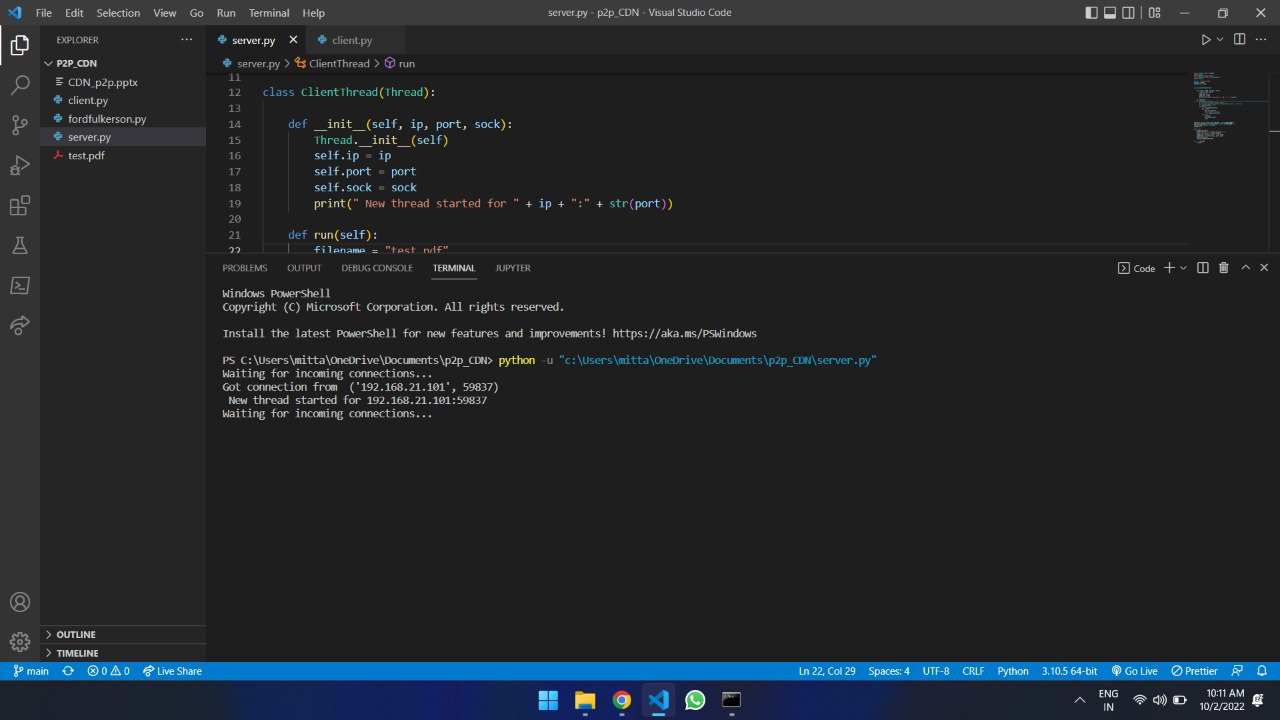The height and width of the screenshot is (720, 1280).
Task: Switch to the JUPYTER panel tab
Action: pyautogui.click(x=513, y=268)
